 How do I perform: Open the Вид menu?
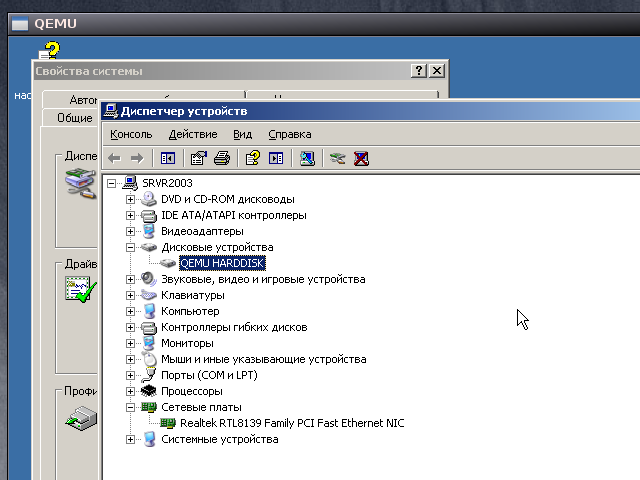[242, 134]
